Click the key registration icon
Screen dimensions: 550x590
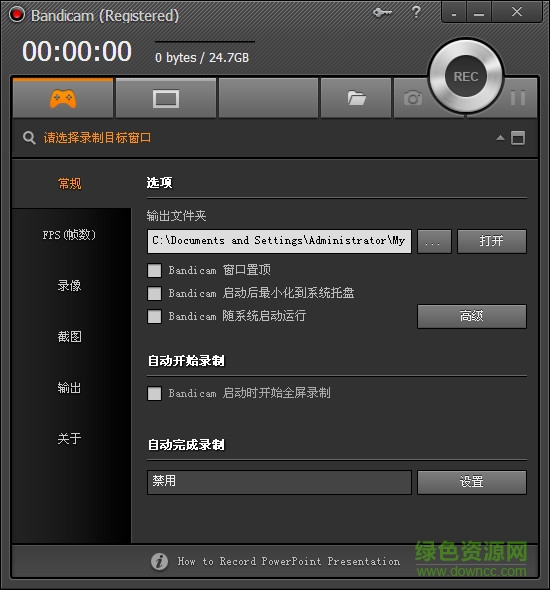point(383,13)
